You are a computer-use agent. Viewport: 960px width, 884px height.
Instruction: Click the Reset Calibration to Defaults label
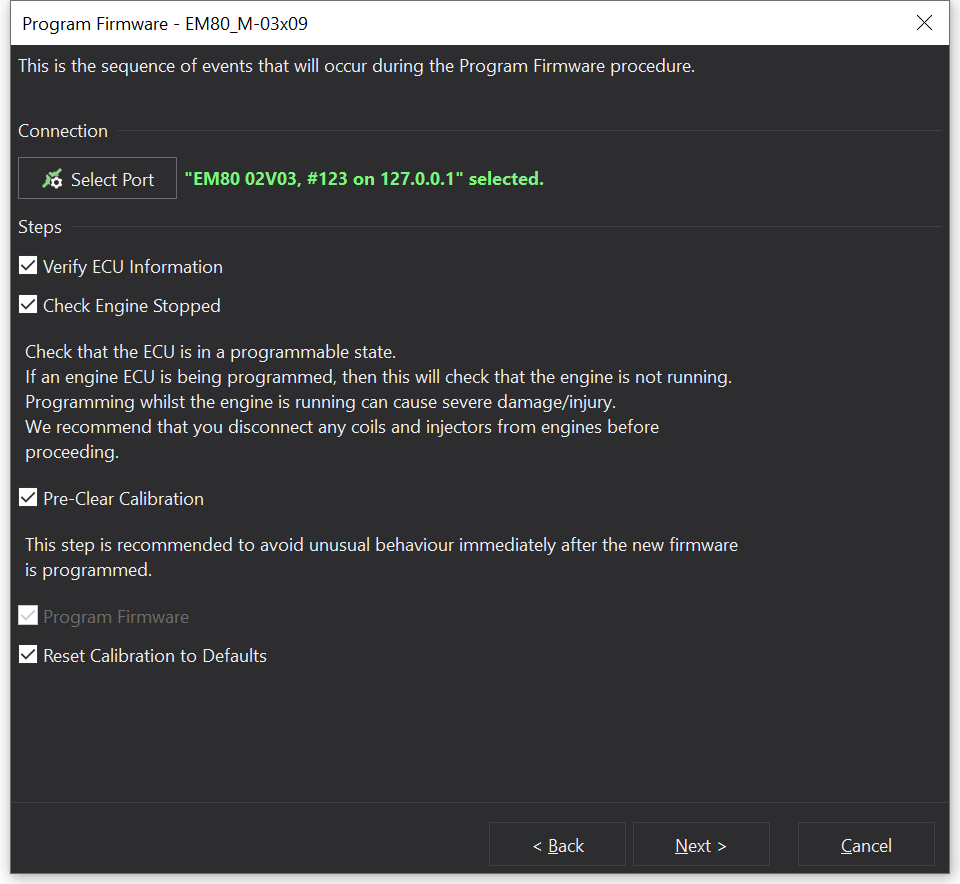click(x=154, y=656)
